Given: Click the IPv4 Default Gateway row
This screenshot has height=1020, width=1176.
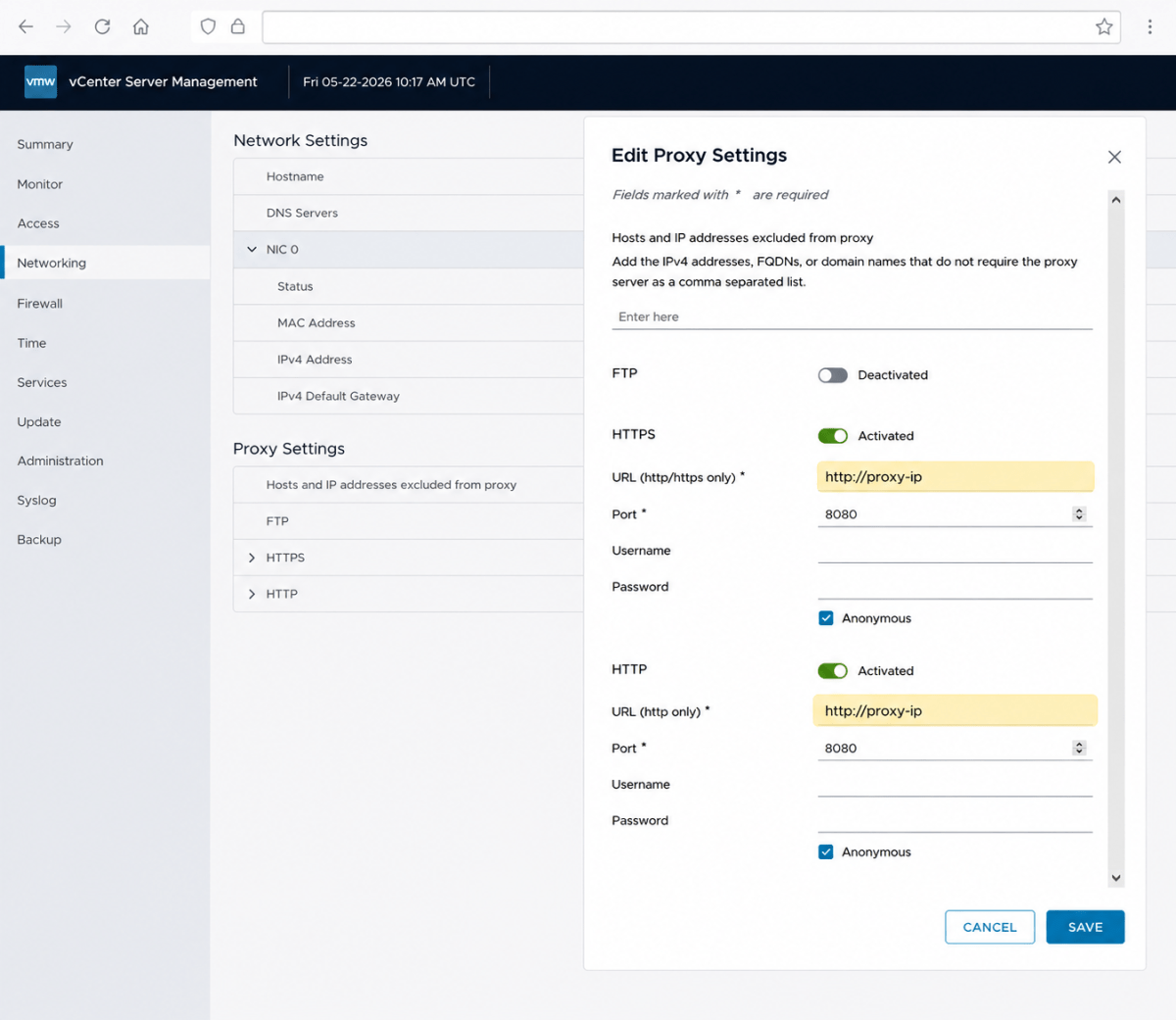Looking at the screenshot, I should coord(409,396).
